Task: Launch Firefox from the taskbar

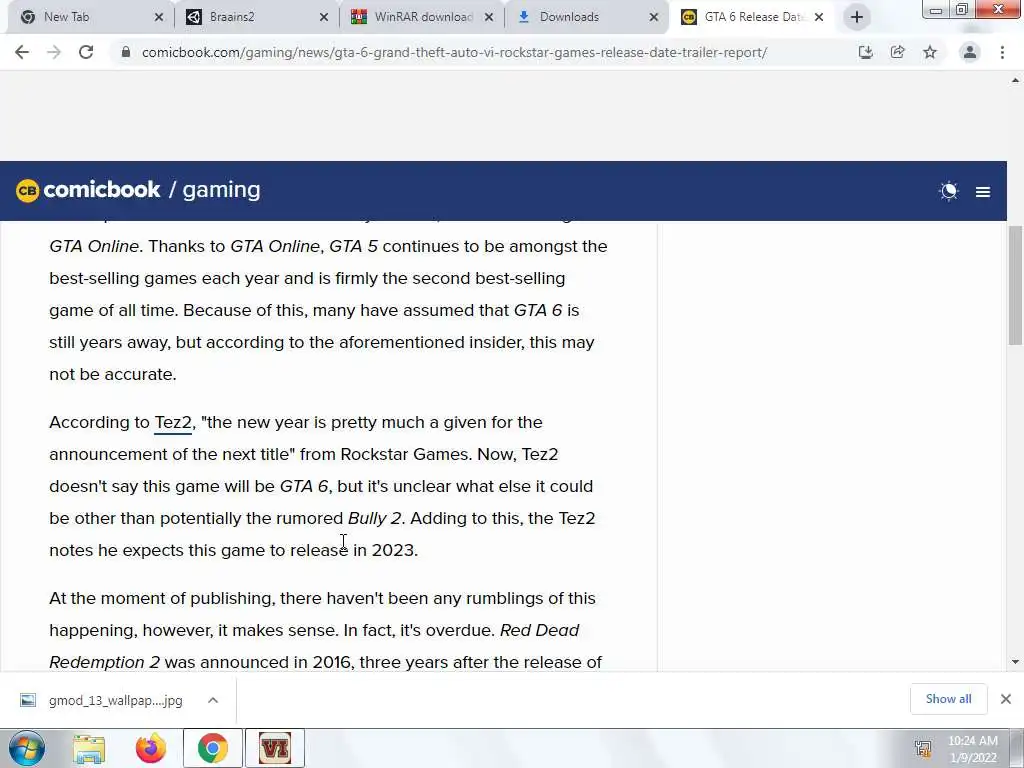Action: 151,749
